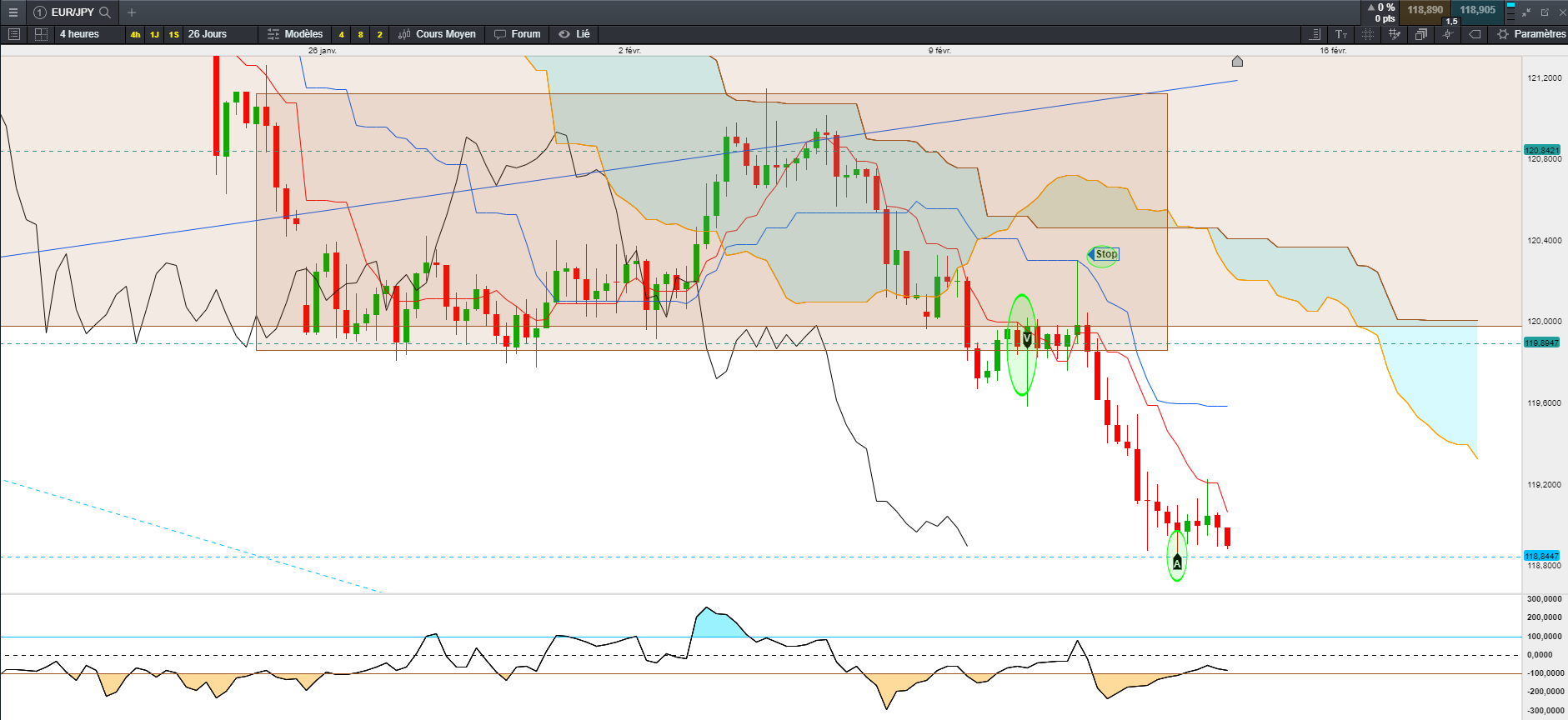Click the 16 févr. date label

1333,51
